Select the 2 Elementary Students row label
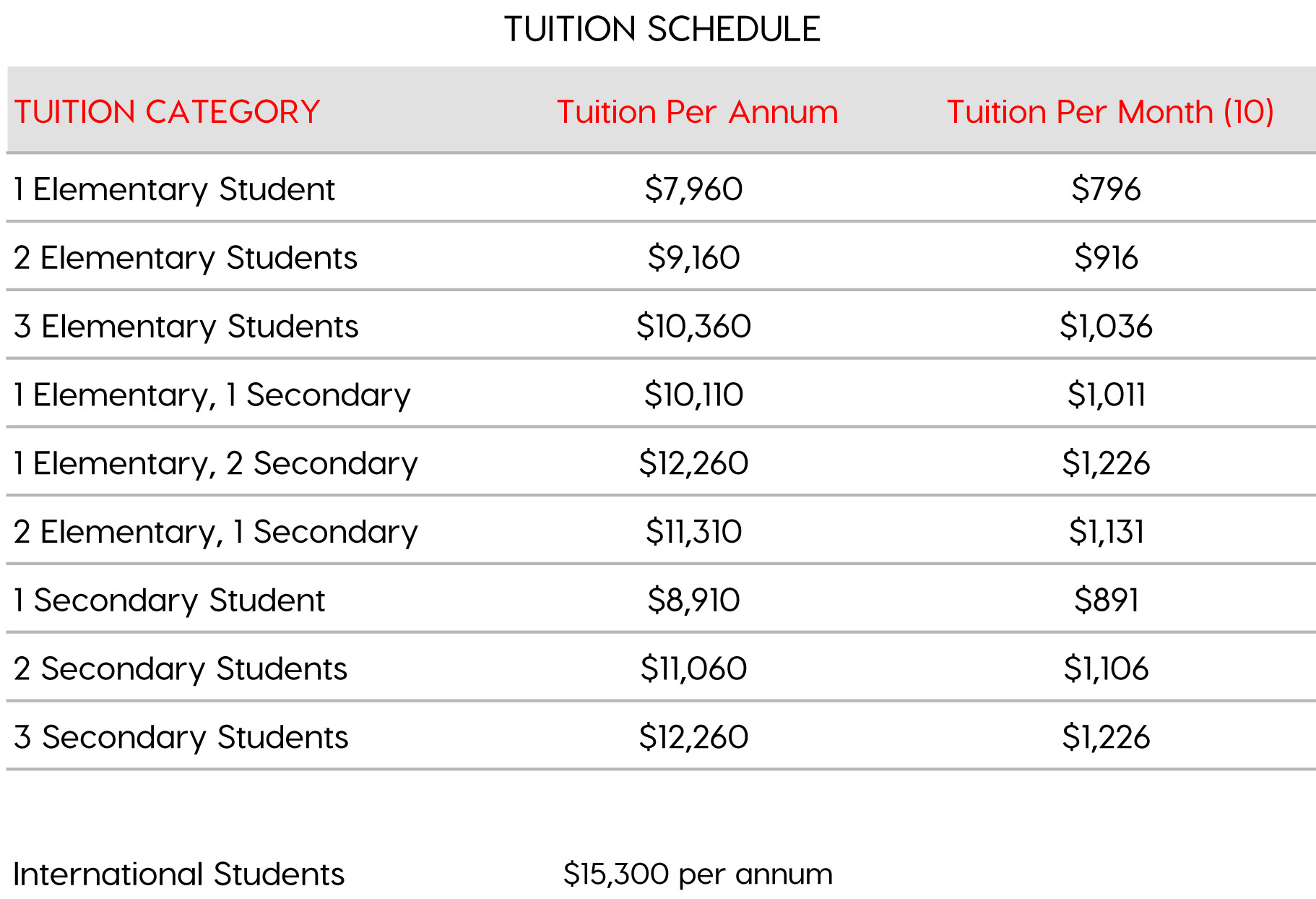Viewport: 1316px width, 899px height. (186, 258)
